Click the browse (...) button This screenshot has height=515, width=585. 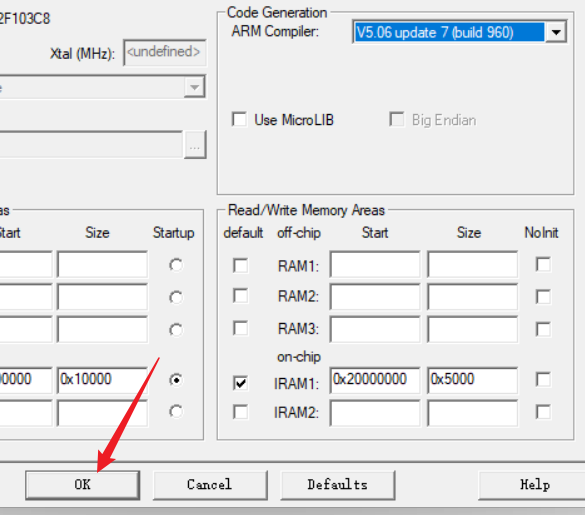point(195,145)
